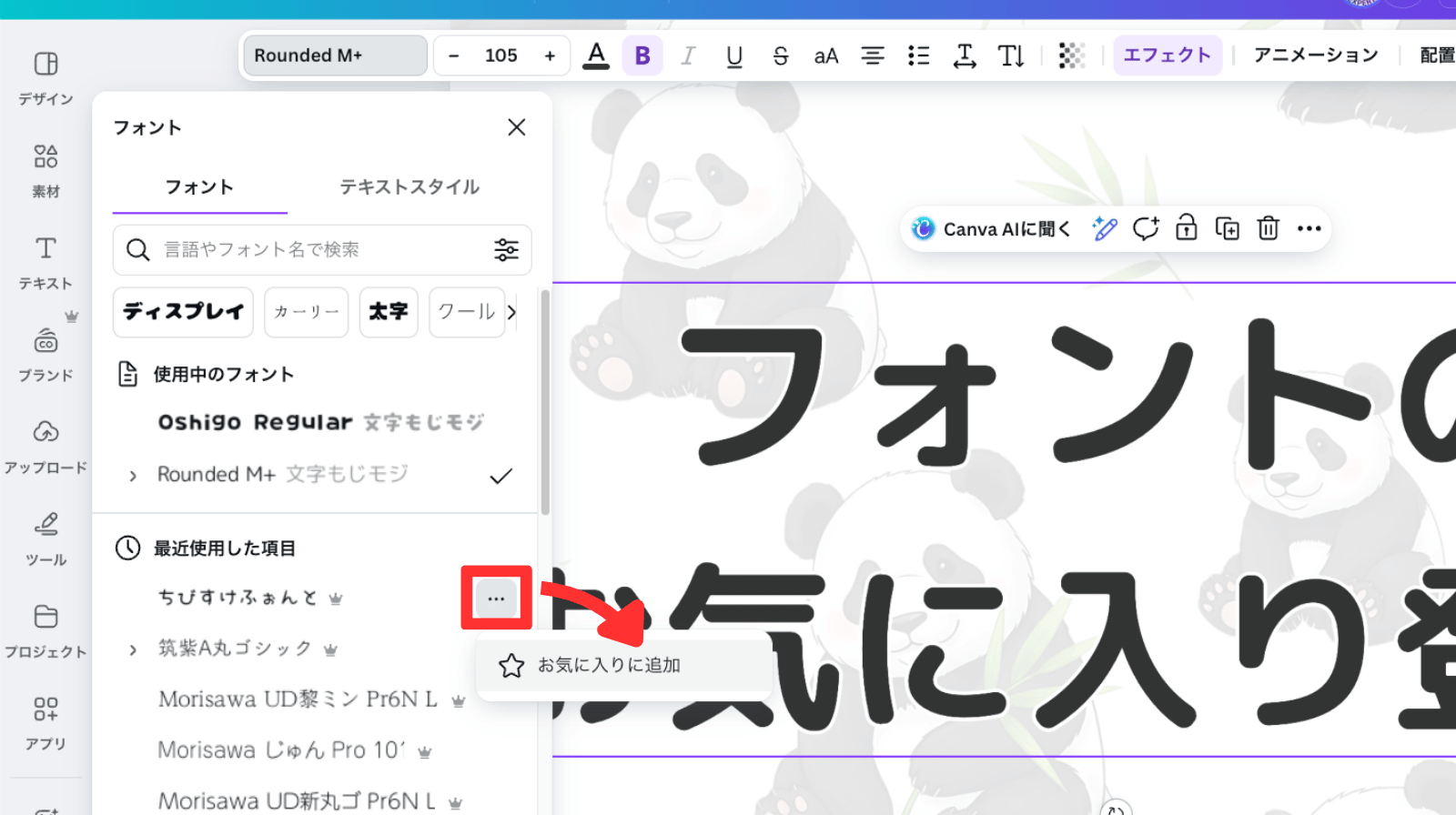Toggle strikethrough formatting
This screenshot has width=1456, height=815.
pyautogui.click(x=780, y=55)
